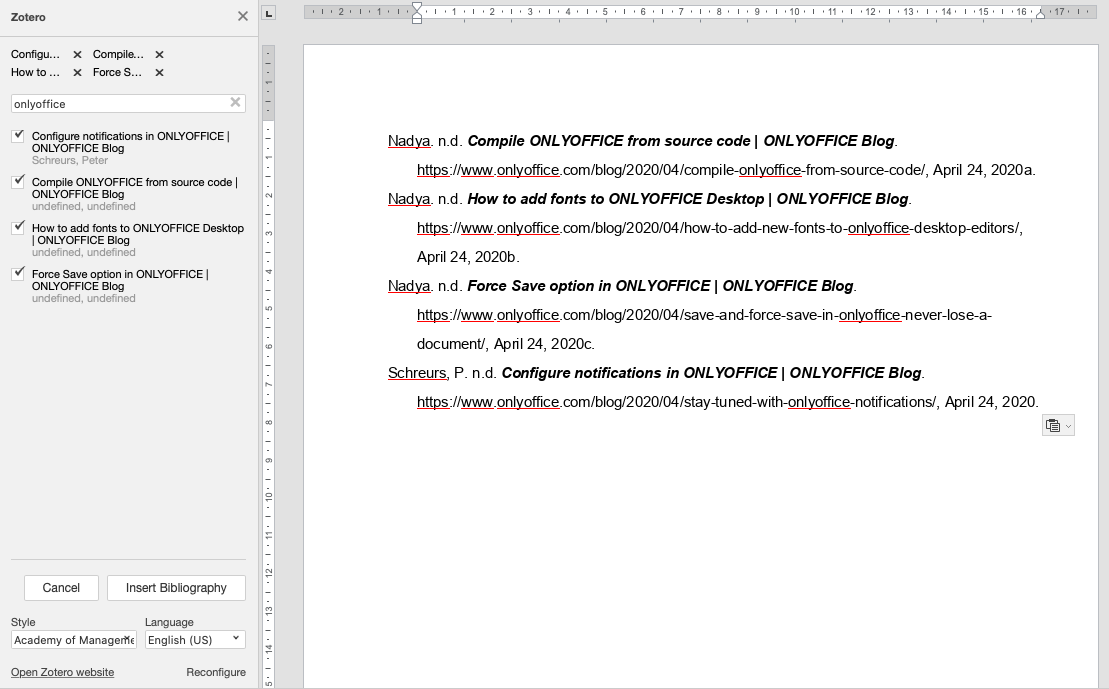Click the left indent marker below ruler
This screenshot has width=1109, height=689.
tap(417, 18)
